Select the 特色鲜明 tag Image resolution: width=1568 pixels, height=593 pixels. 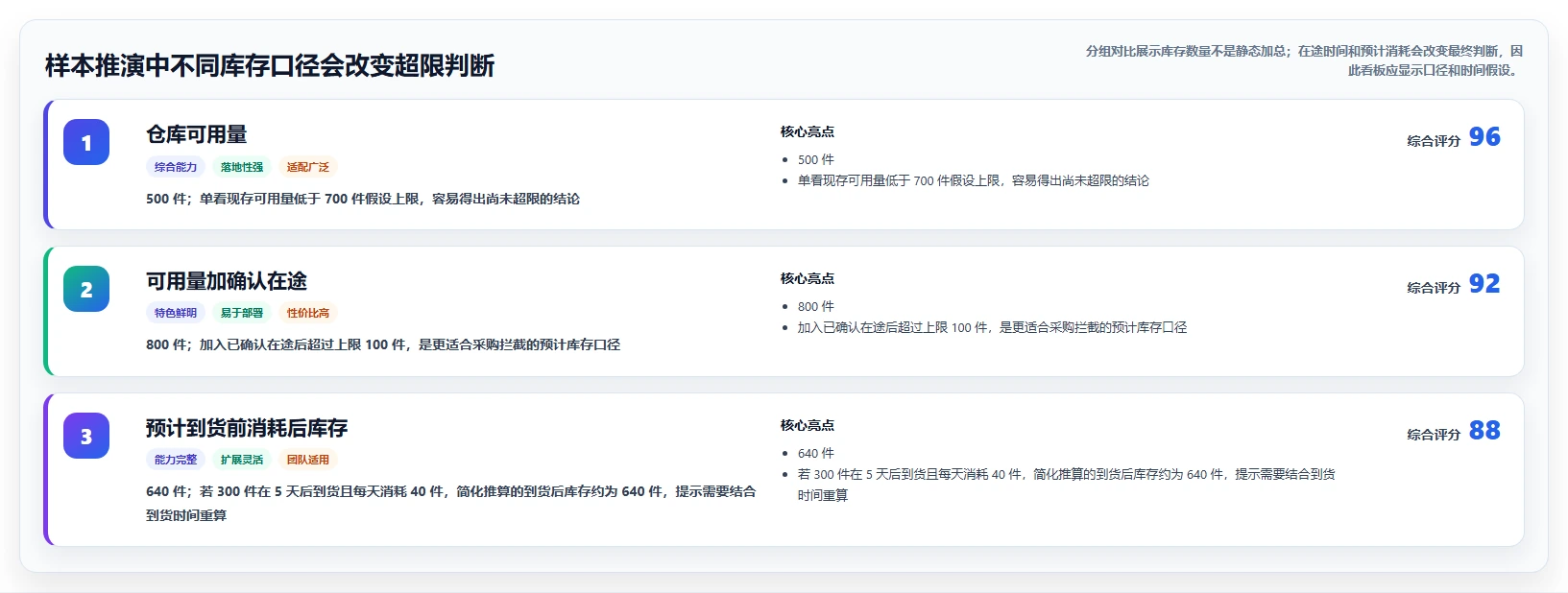pos(176,313)
